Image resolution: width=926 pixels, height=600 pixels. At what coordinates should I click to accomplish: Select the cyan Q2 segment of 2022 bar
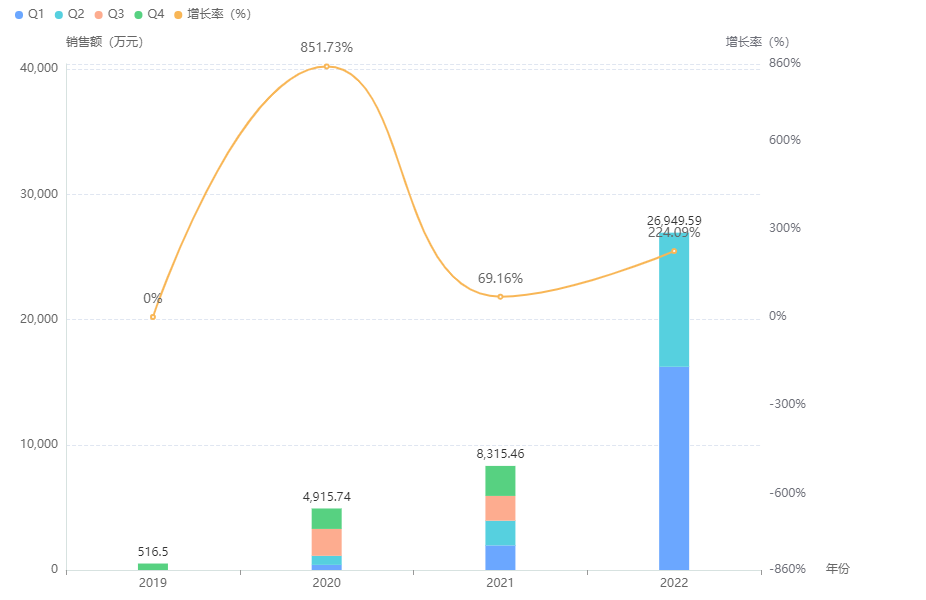(x=674, y=300)
